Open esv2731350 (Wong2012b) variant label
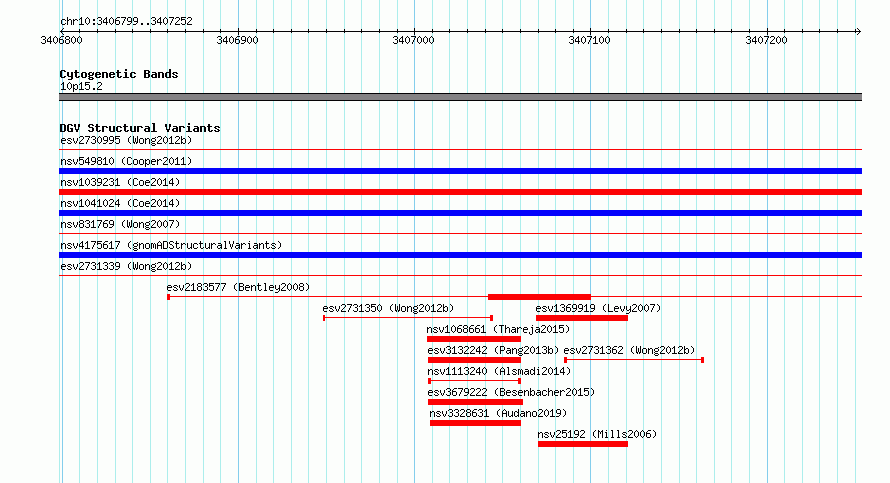Viewport: 890px width, 483px height. [x=388, y=308]
